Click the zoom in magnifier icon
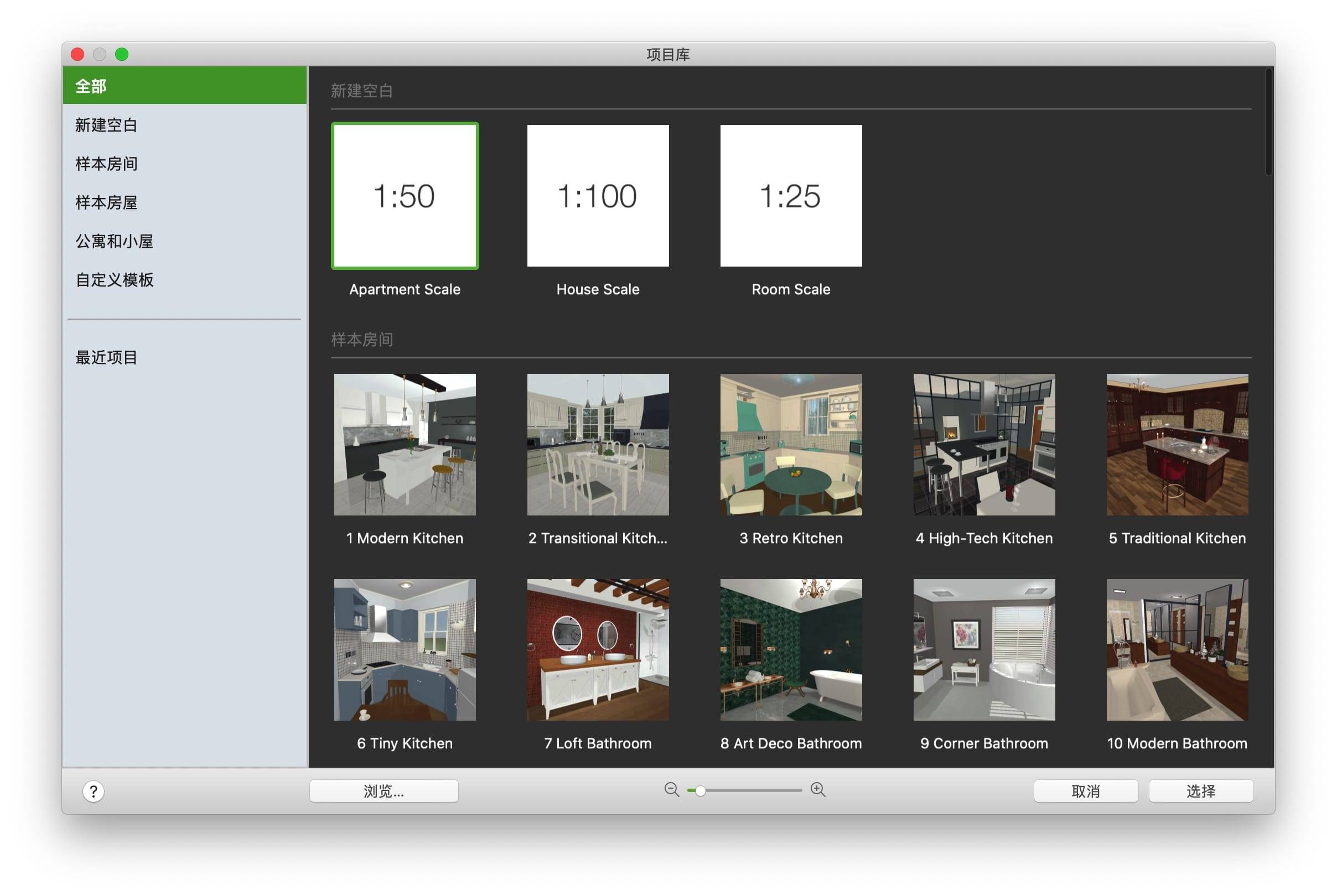1337x896 pixels. click(817, 790)
